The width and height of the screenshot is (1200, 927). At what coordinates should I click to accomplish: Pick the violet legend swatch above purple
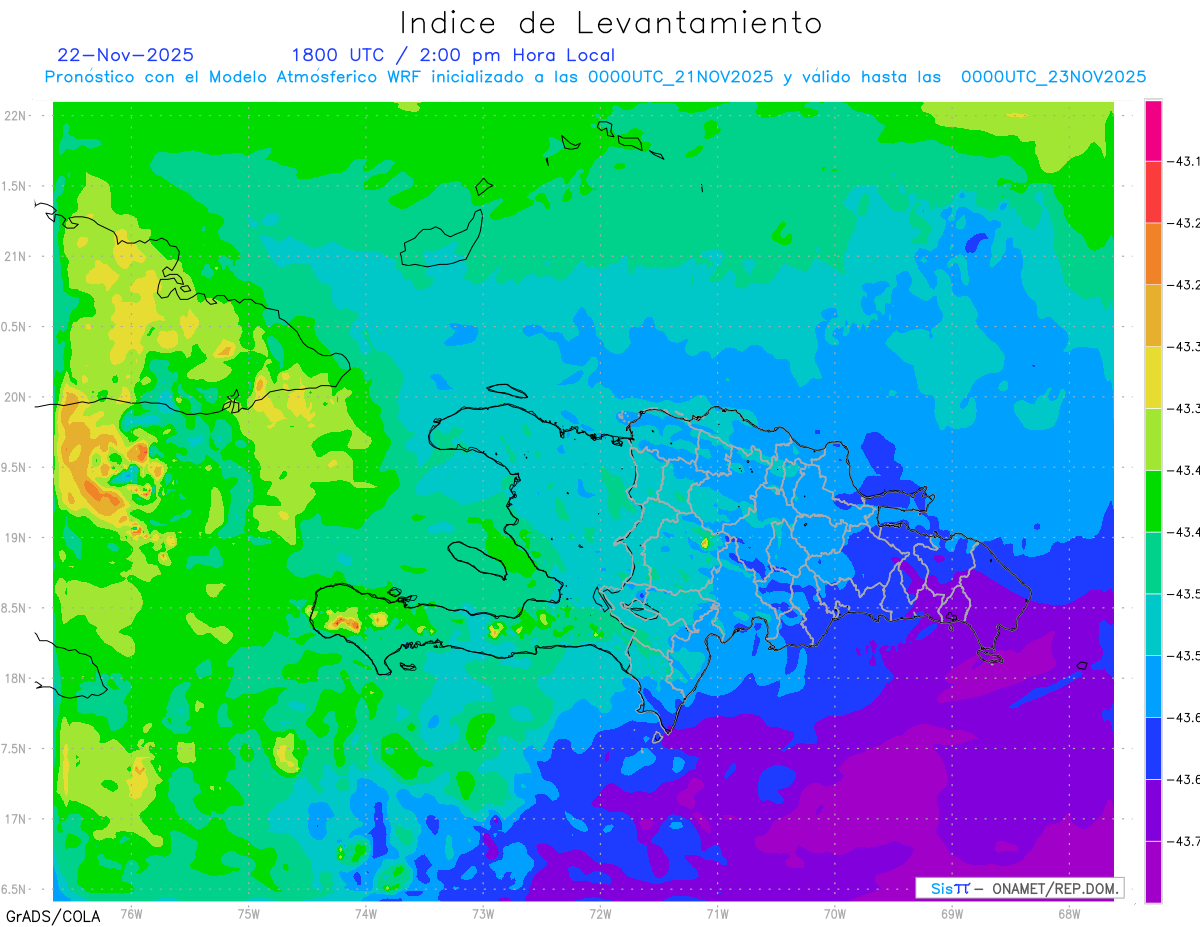click(1153, 810)
